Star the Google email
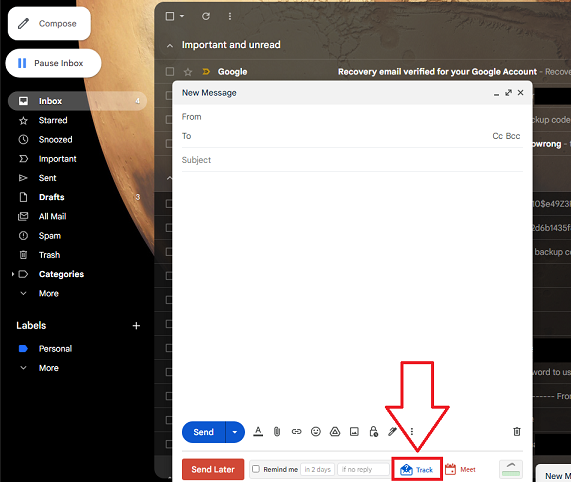The image size is (571, 482). click(x=188, y=72)
